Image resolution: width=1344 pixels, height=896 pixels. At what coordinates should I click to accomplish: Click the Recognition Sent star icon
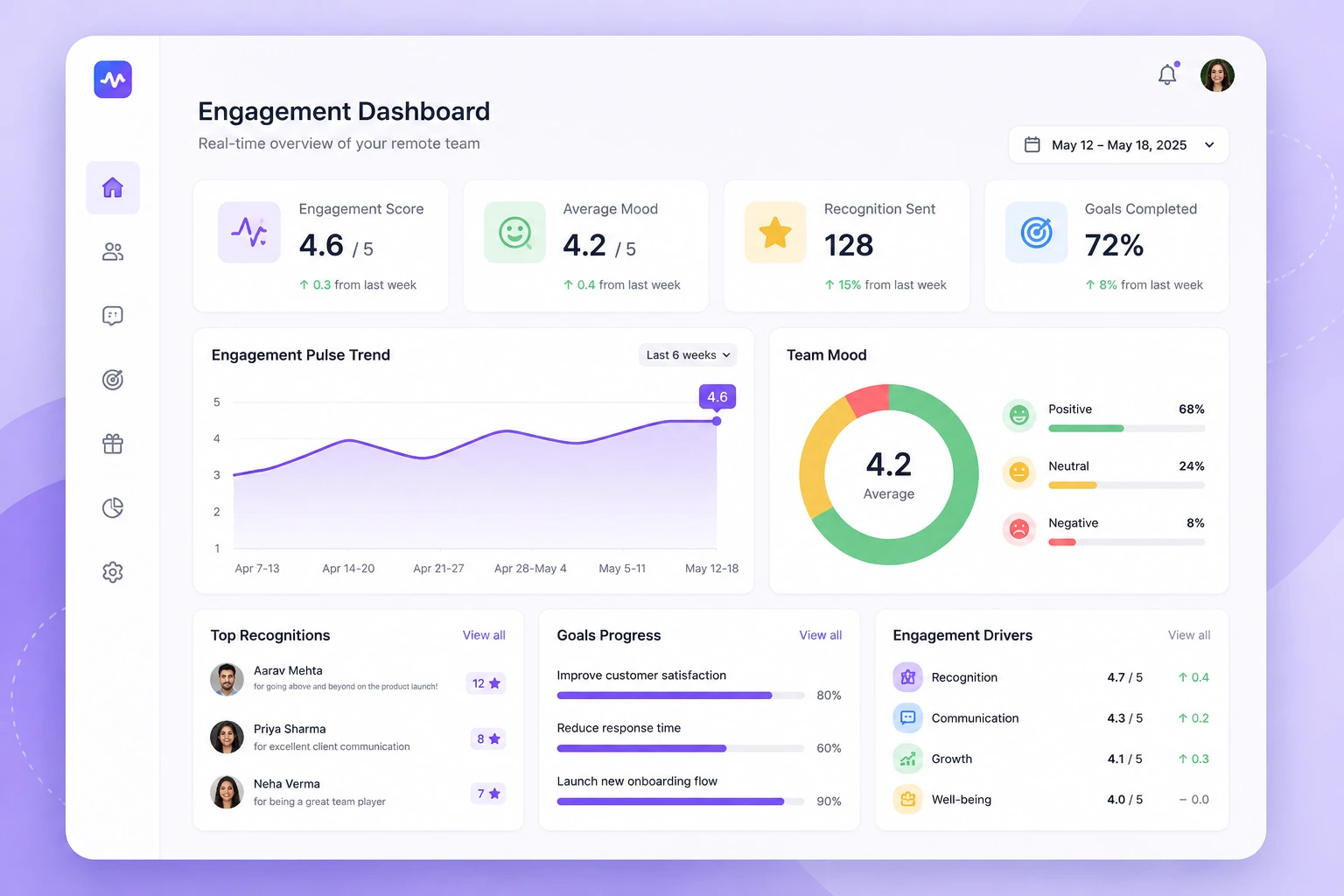(775, 232)
